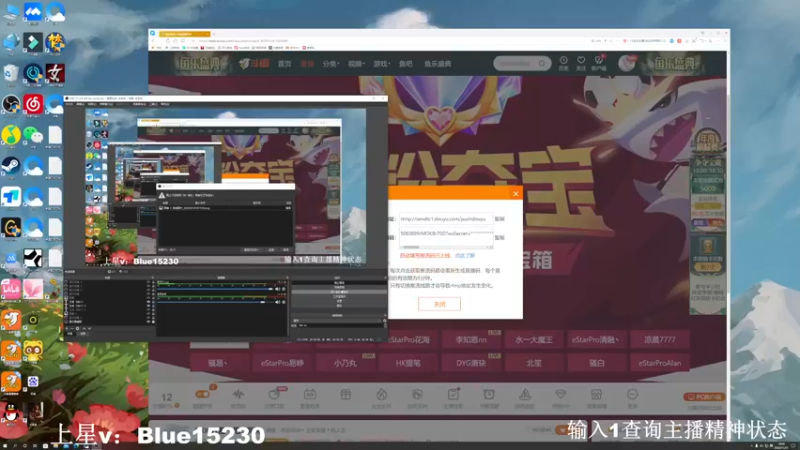800x450 pixels.
Task: Open the This PC desktop icon
Action: [x=11, y=12]
